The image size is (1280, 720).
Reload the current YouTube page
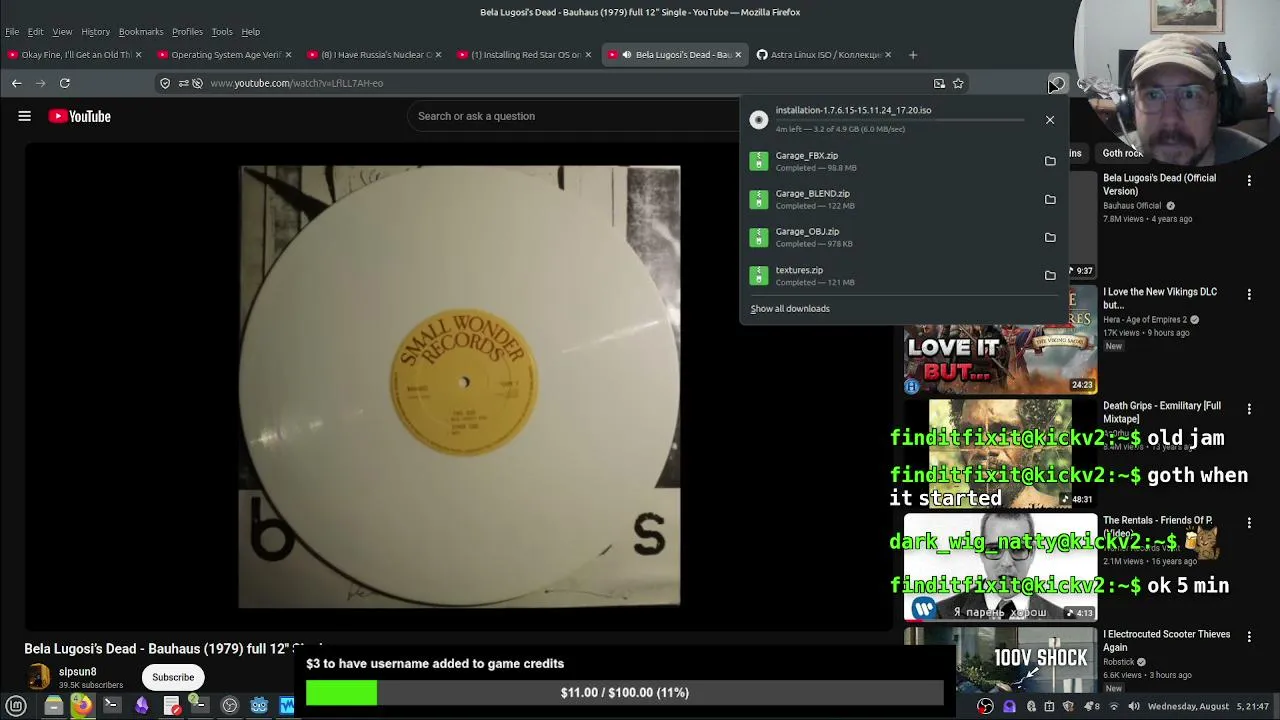coord(64,83)
